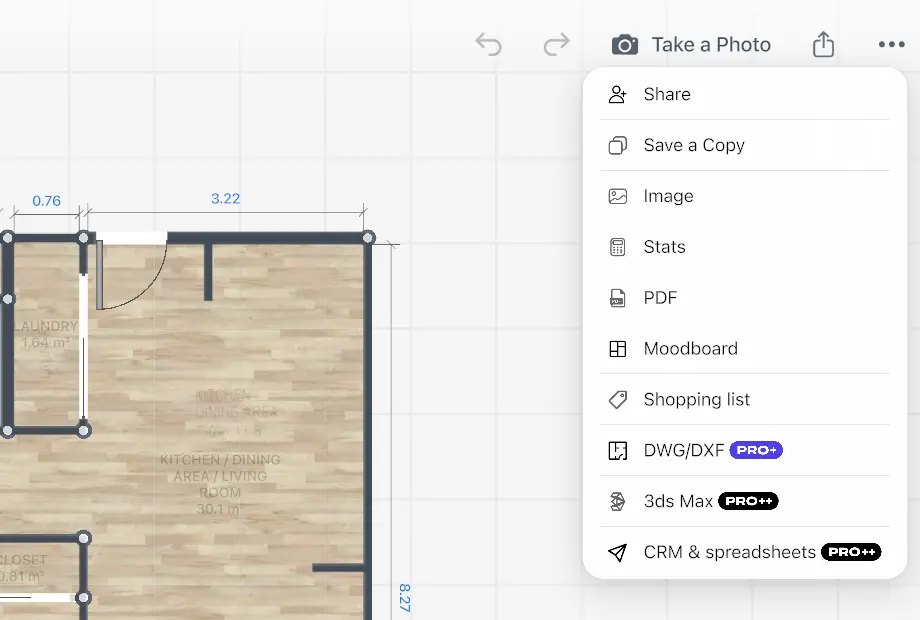The width and height of the screenshot is (920, 620).
Task: Open CRM & spreadsheets entry
Action: tap(745, 552)
